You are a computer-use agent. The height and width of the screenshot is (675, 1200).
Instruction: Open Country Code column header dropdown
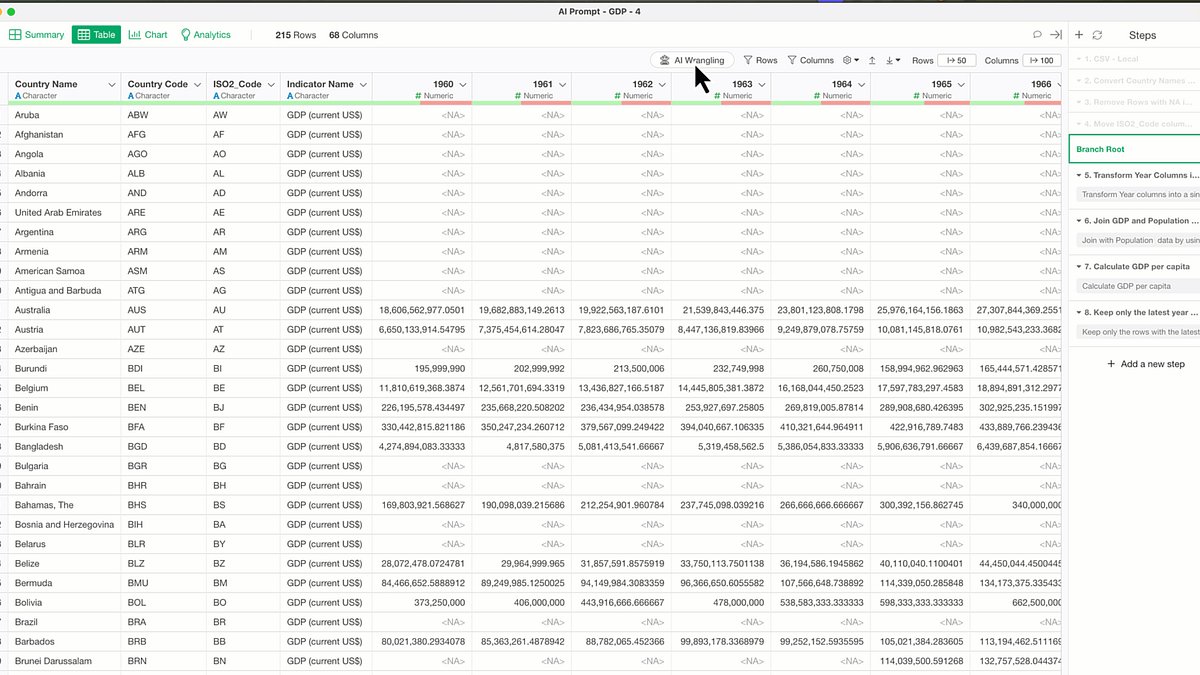pyautogui.click(x=197, y=85)
